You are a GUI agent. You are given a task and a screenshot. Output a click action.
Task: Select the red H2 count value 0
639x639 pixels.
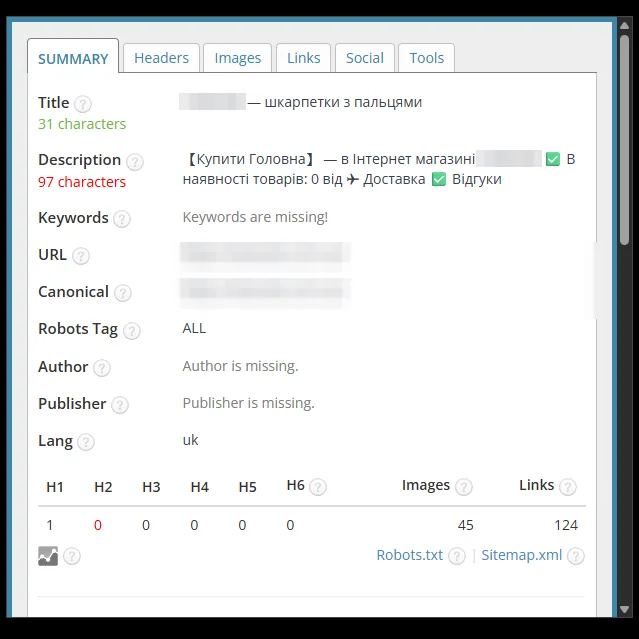pos(98,525)
